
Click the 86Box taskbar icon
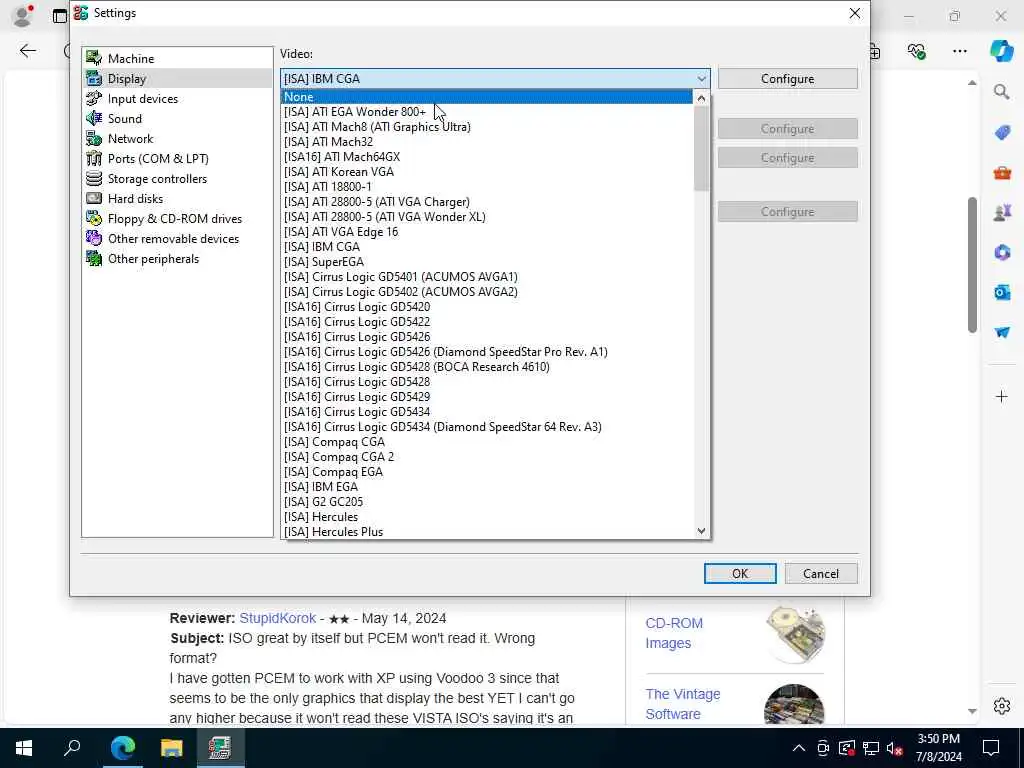coord(220,748)
